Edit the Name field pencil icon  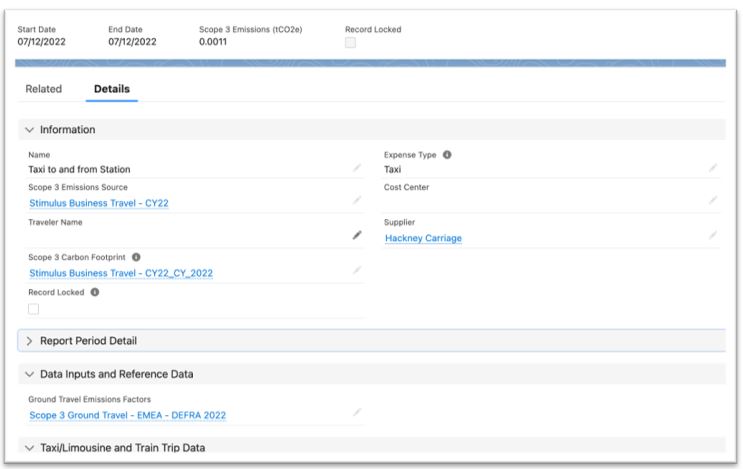357,168
